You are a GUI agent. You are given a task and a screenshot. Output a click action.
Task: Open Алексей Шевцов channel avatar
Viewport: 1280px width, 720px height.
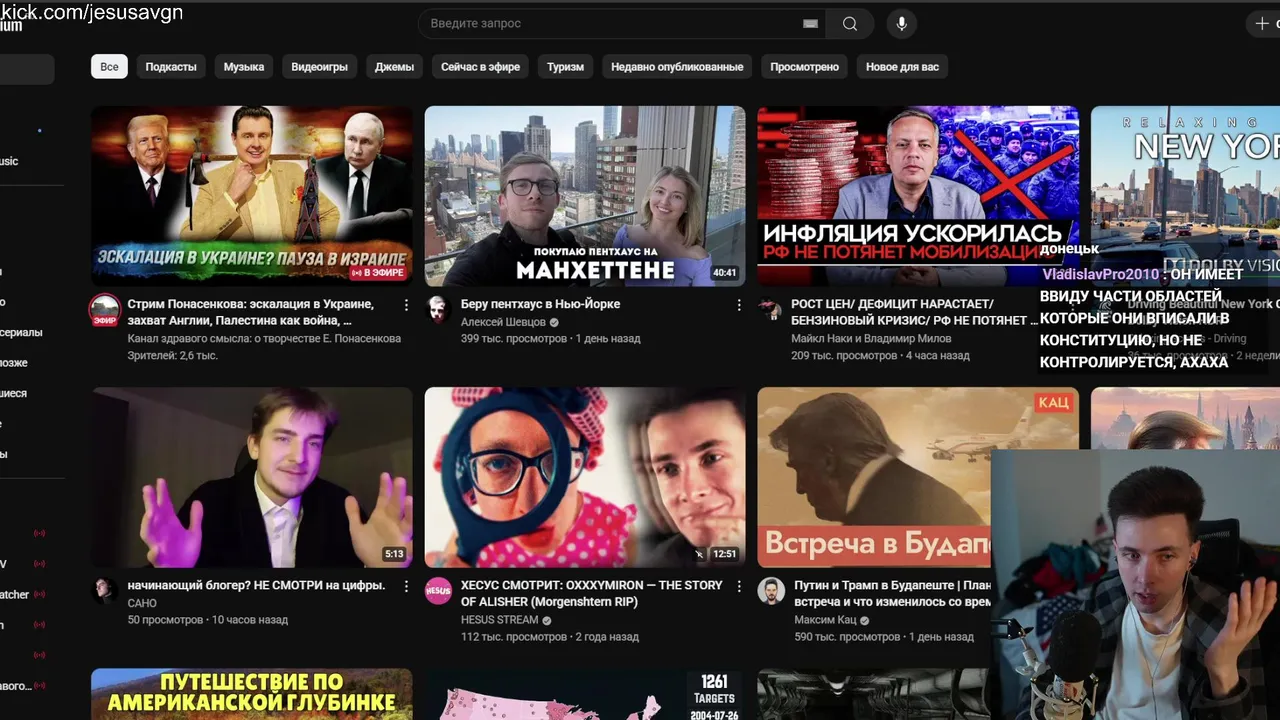pos(438,309)
